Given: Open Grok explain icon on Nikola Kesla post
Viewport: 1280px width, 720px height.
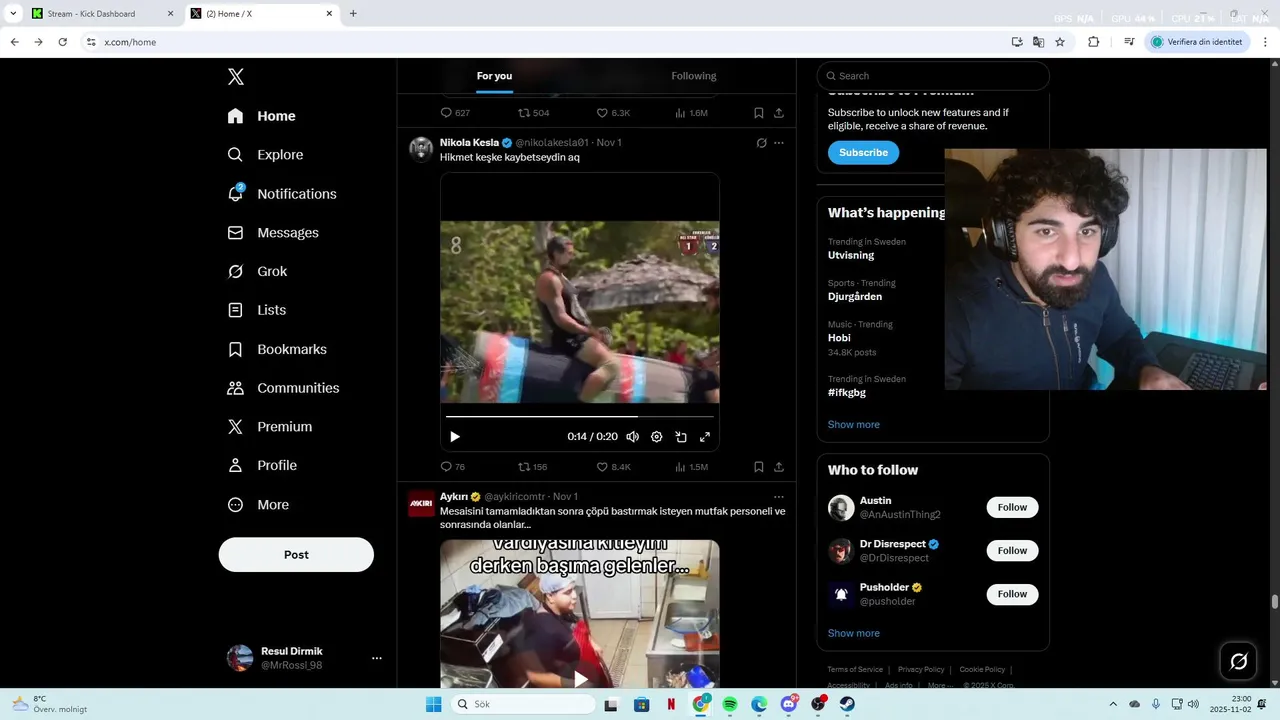Looking at the screenshot, I should coord(761,143).
